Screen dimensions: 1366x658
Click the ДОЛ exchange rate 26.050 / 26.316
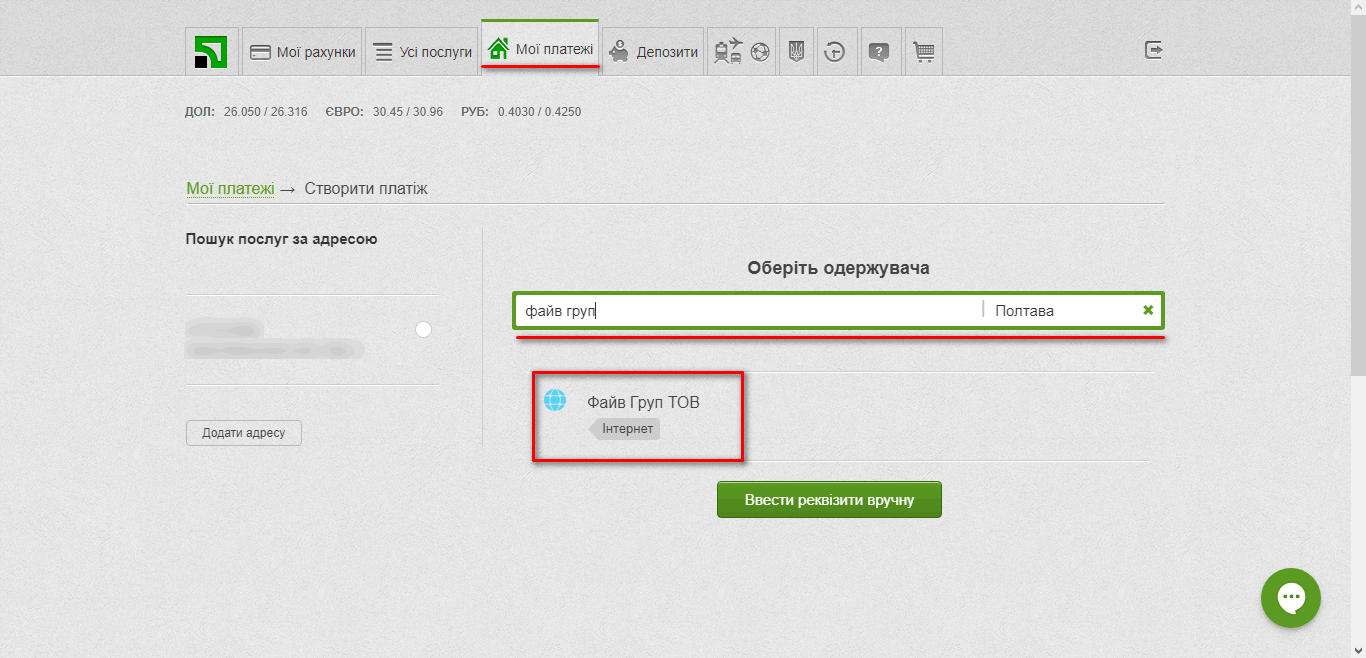[x=266, y=112]
